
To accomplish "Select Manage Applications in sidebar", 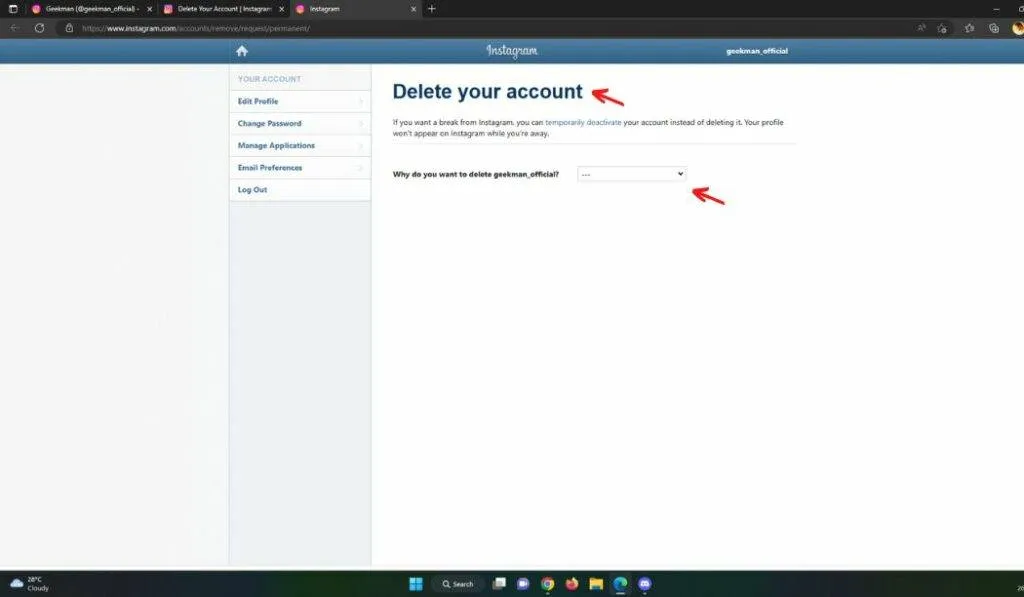I will (300, 146).
